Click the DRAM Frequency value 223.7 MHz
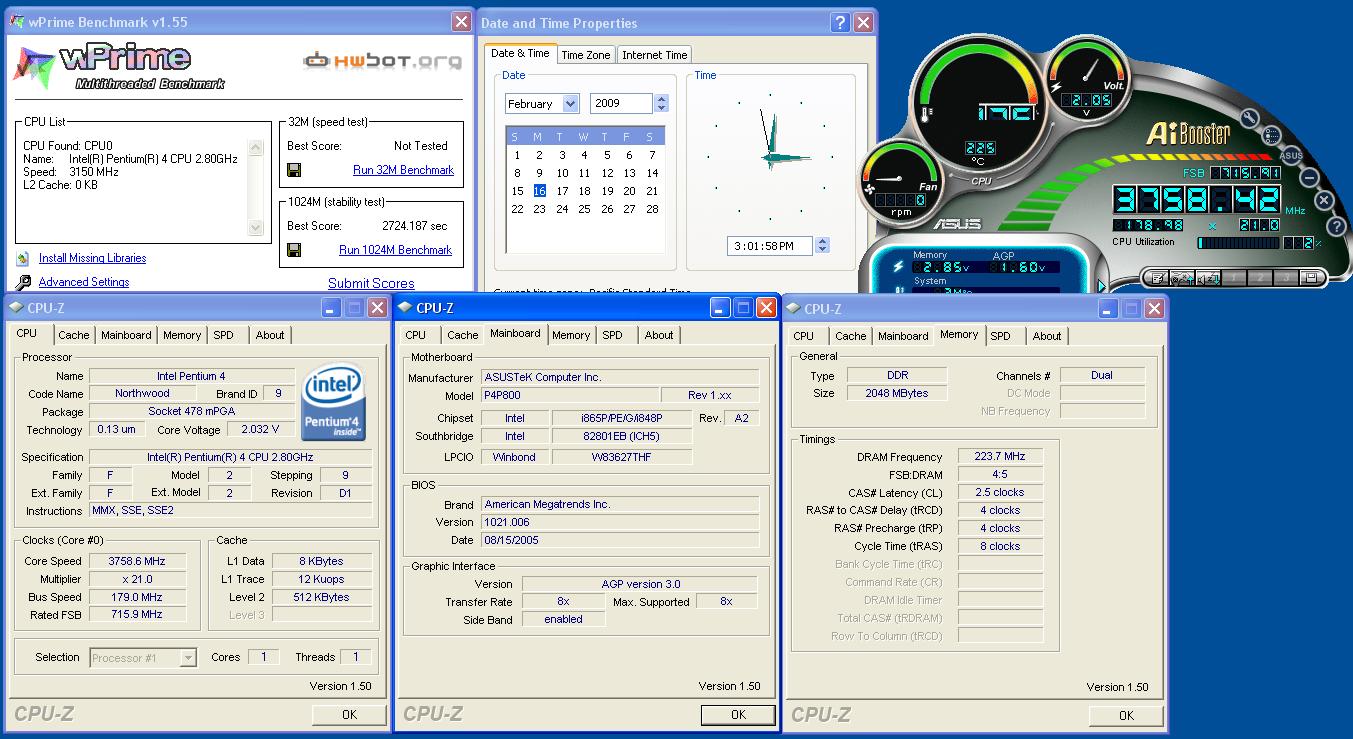 coord(1000,457)
